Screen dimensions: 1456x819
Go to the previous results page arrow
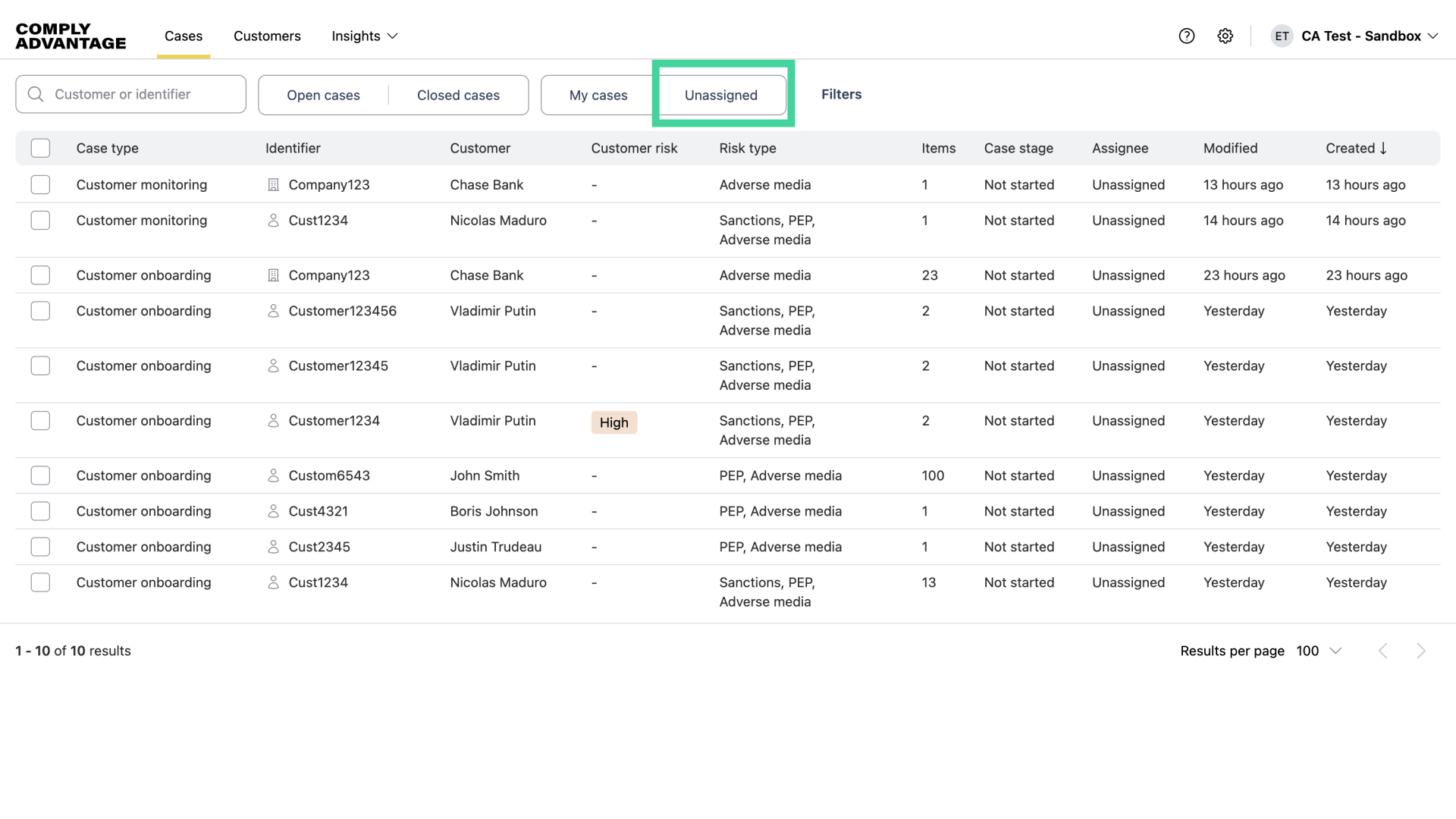pos(1383,651)
